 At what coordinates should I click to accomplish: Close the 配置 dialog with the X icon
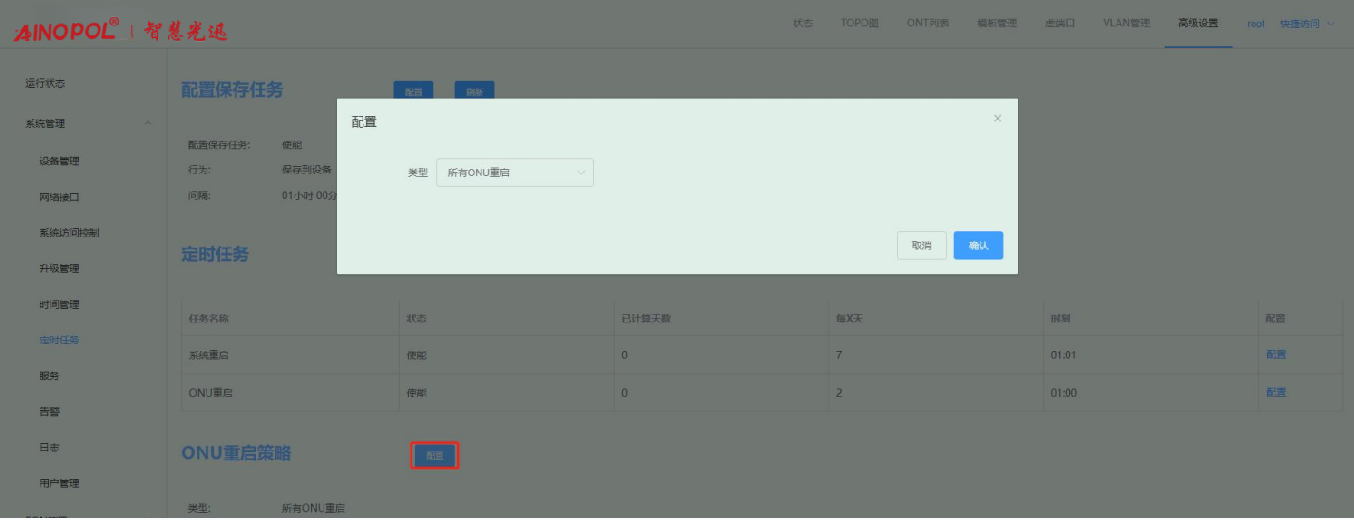tap(997, 118)
